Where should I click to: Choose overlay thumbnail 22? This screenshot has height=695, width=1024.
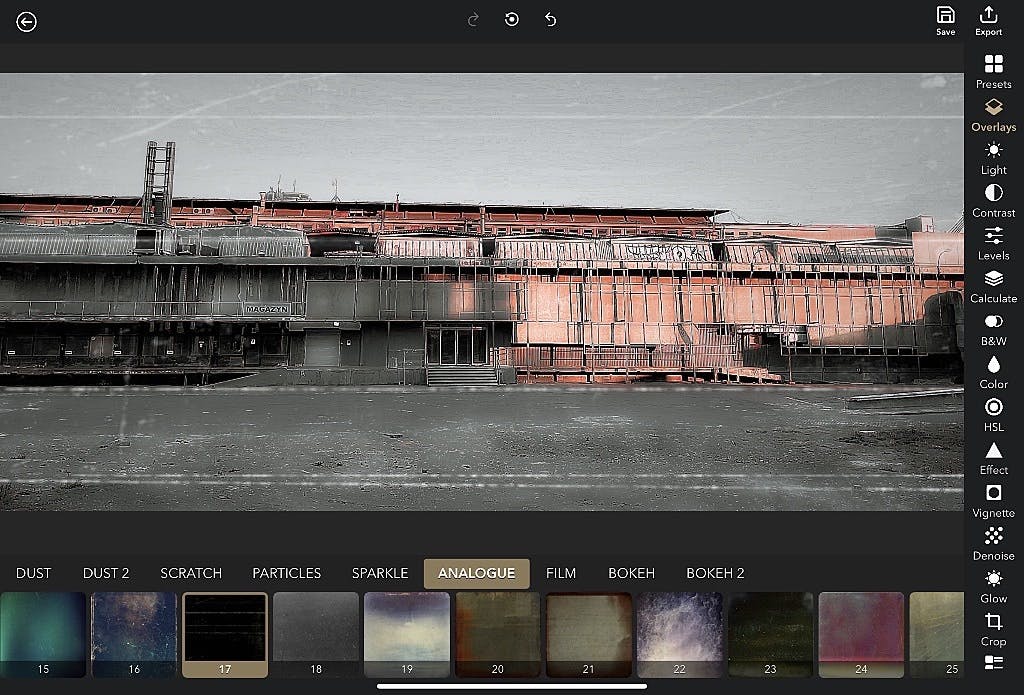tap(679, 634)
